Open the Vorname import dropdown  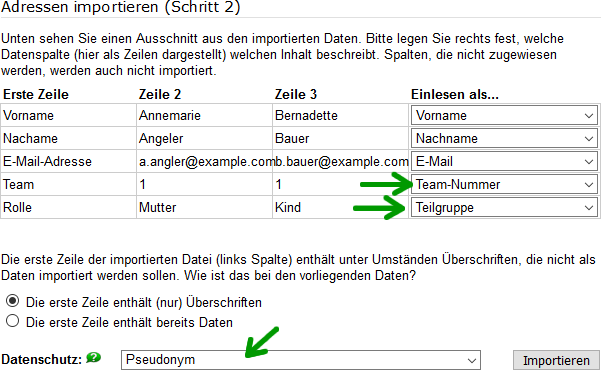[x=504, y=115]
